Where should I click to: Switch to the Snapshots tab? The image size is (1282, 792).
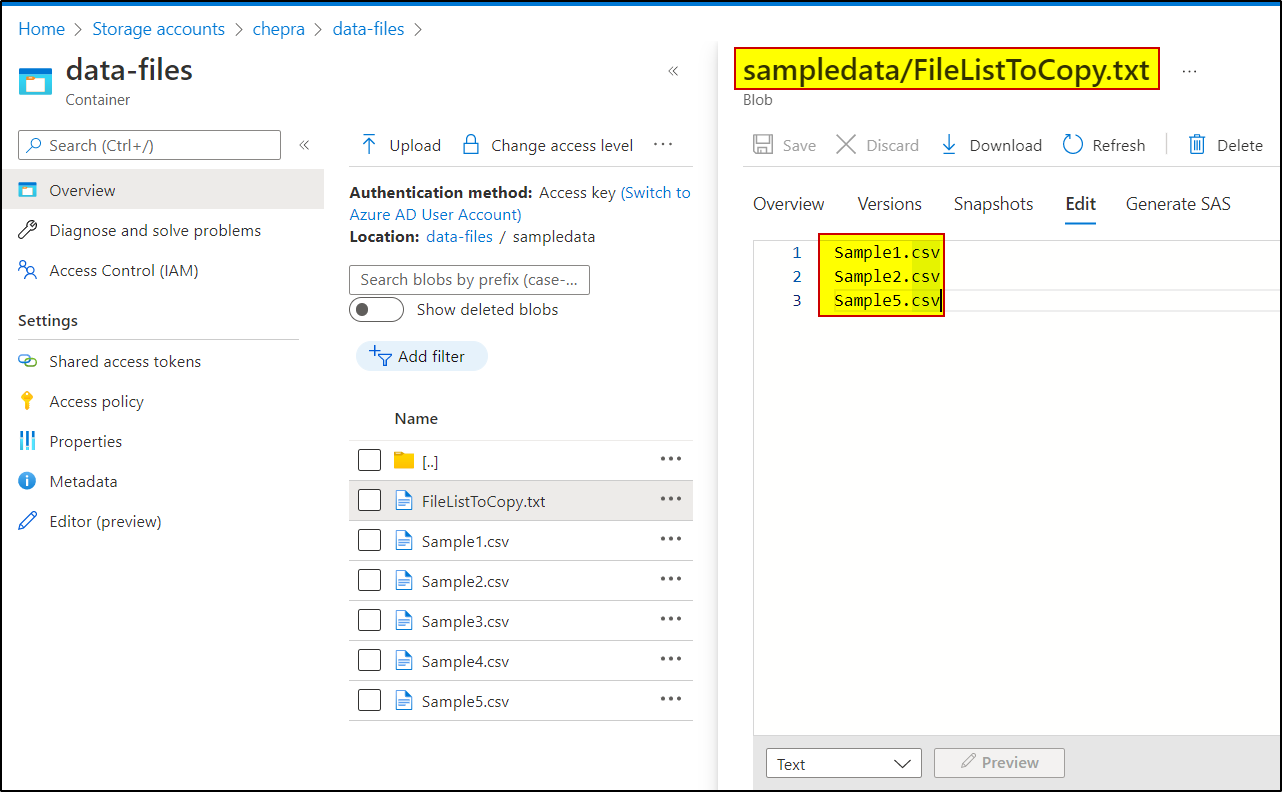993,204
